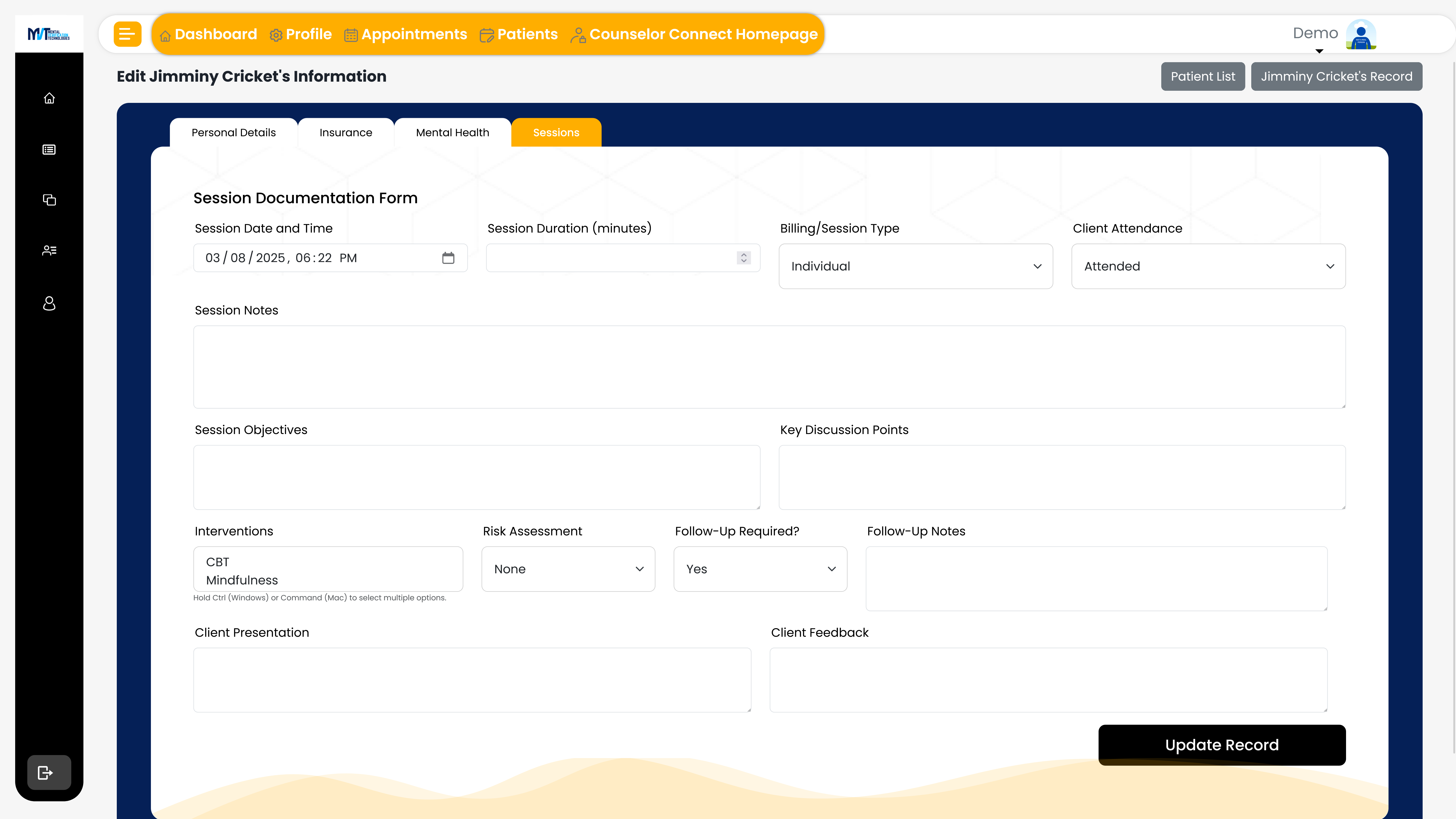Image resolution: width=1456 pixels, height=819 pixels.
Task: Expand the Billing/Session Type dropdown
Action: click(x=916, y=266)
